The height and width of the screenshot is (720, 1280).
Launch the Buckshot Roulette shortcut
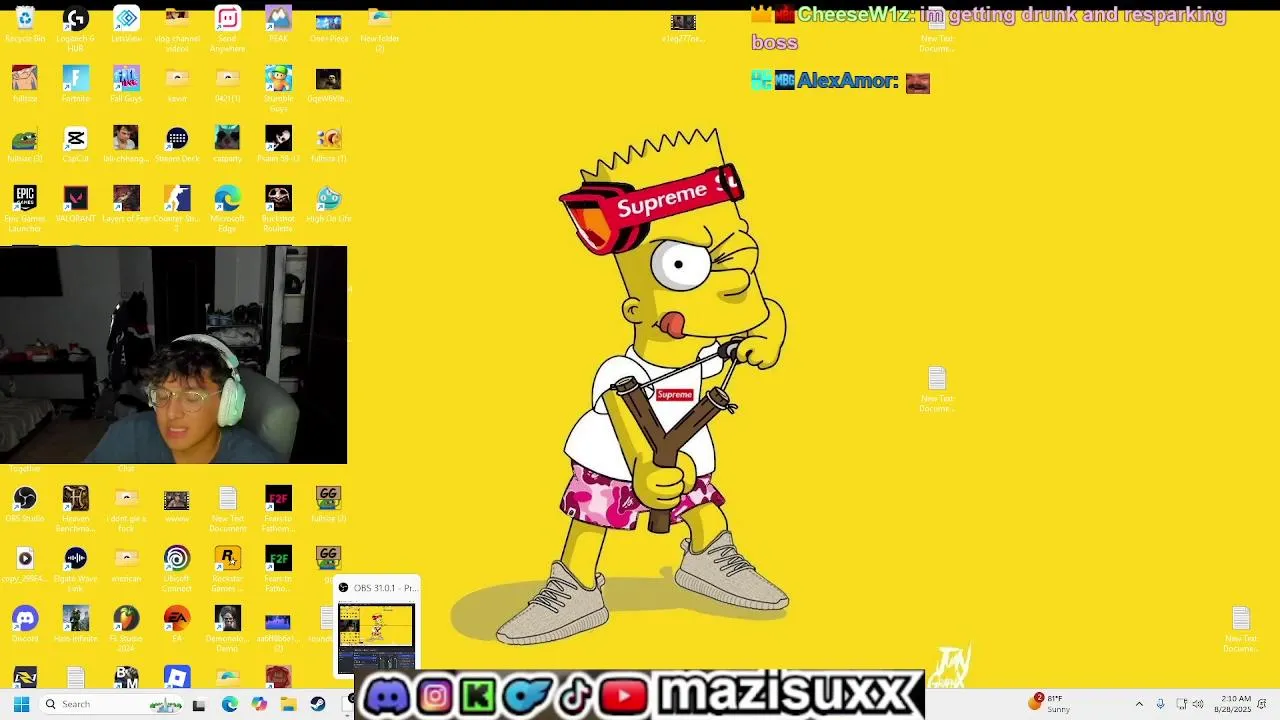pos(278,208)
